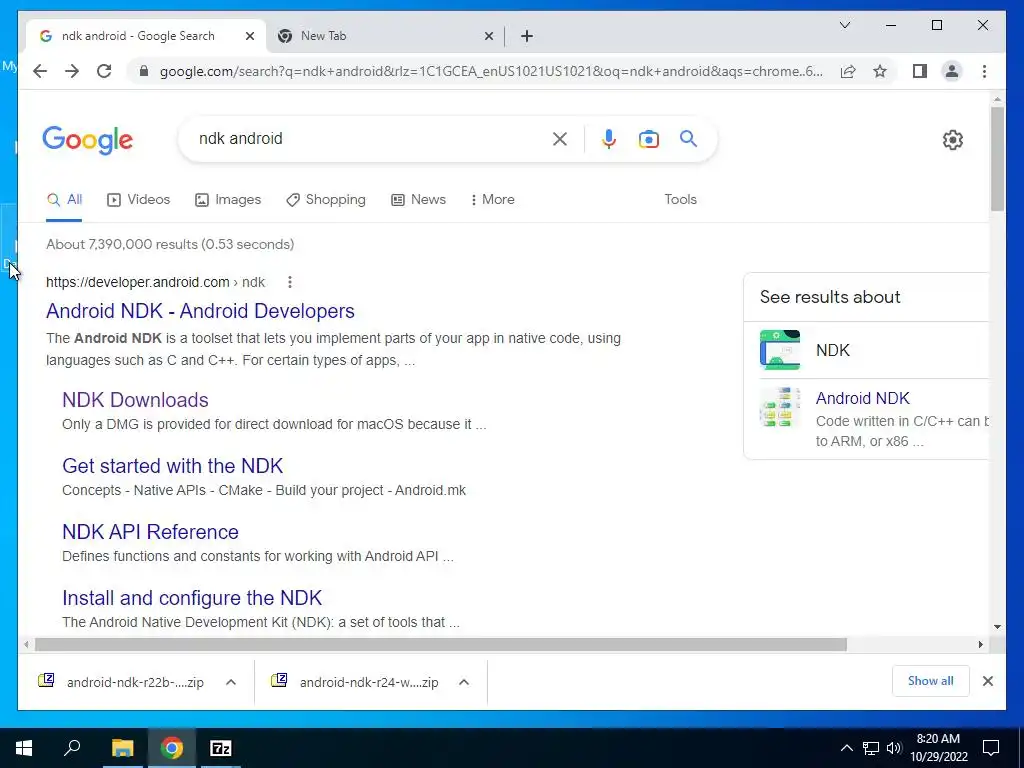Open site info via the padlock icon

[144, 71]
